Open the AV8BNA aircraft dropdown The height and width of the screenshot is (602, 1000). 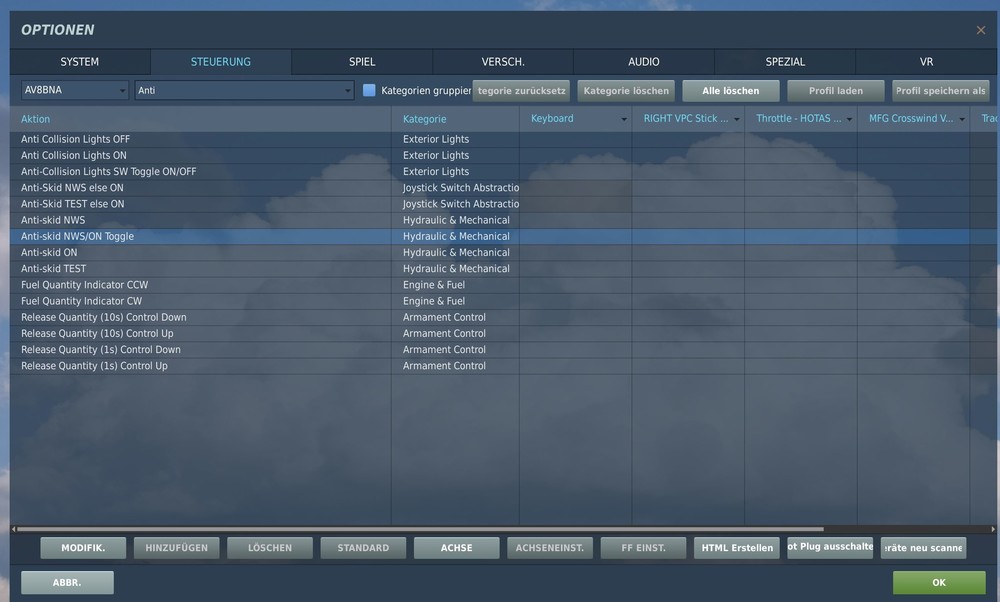pyautogui.click(x=75, y=90)
